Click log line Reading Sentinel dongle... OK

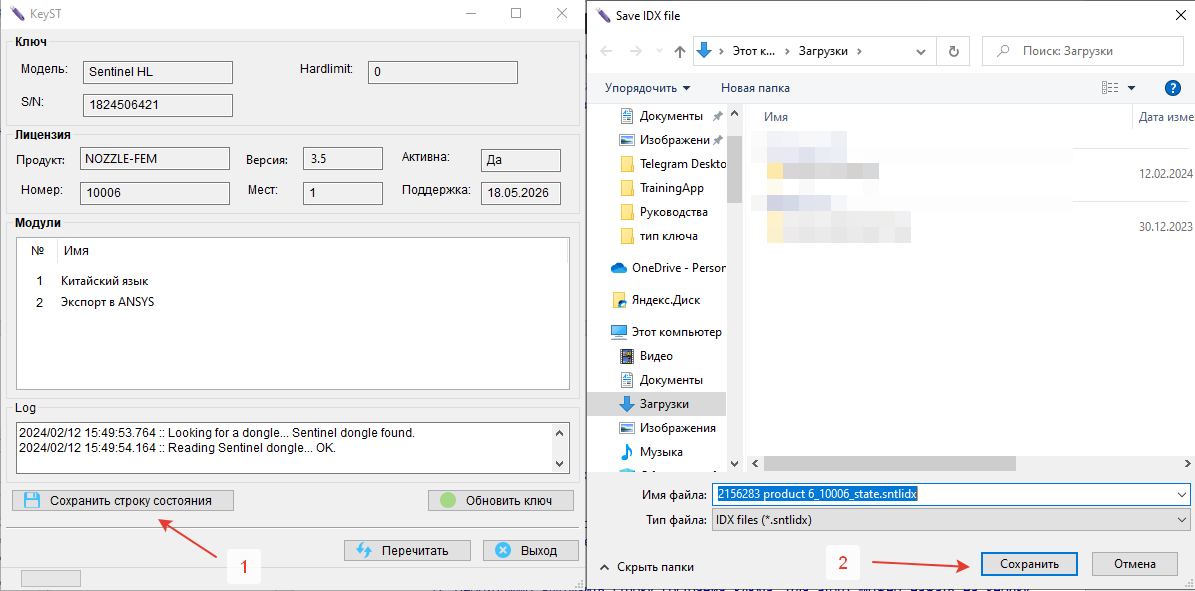coord(176,448)
